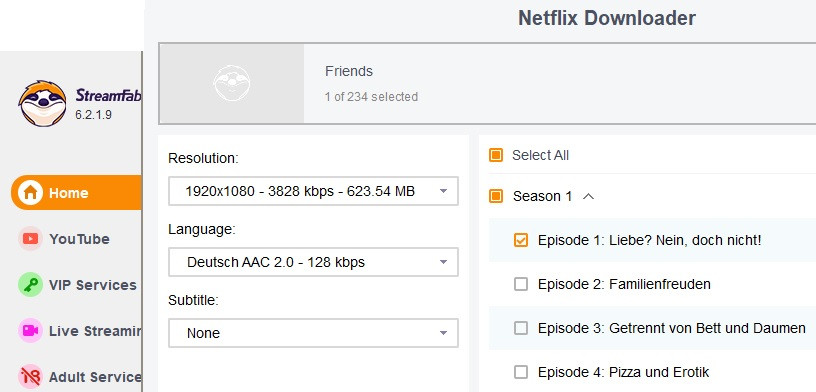Check Episode 4: Pizza und Erotik

tap(520, 372)
